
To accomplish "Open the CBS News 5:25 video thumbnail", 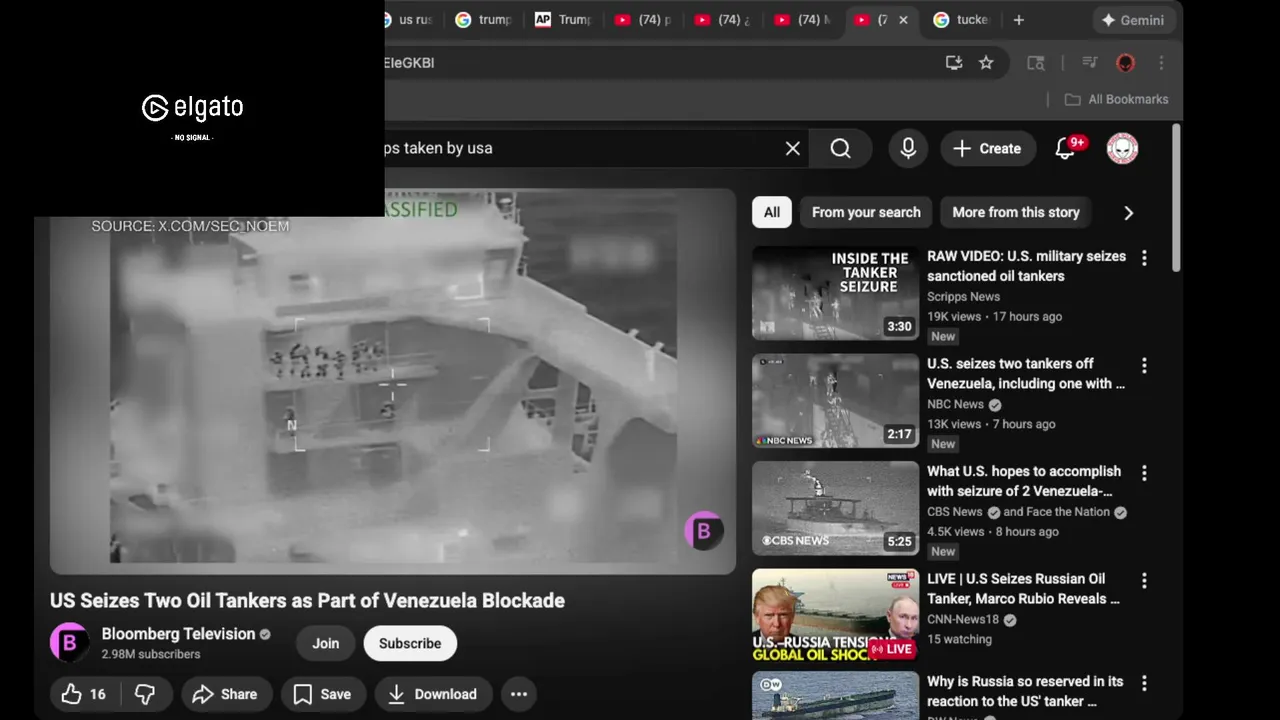I will tap(835, 508).
